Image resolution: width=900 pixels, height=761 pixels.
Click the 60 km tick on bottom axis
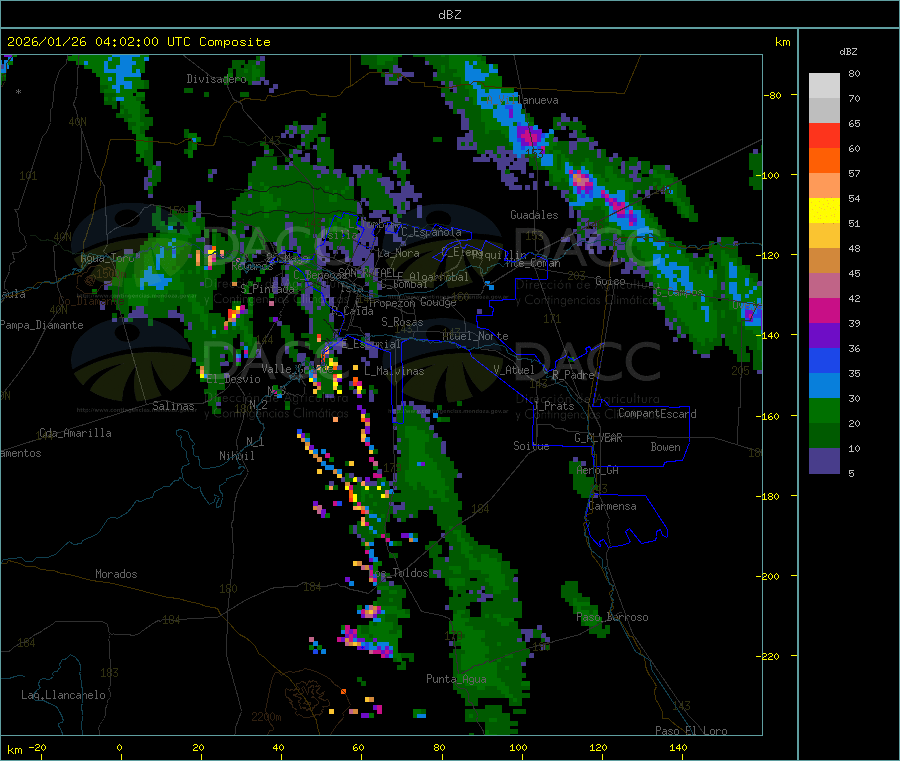[x=358, y=747]
